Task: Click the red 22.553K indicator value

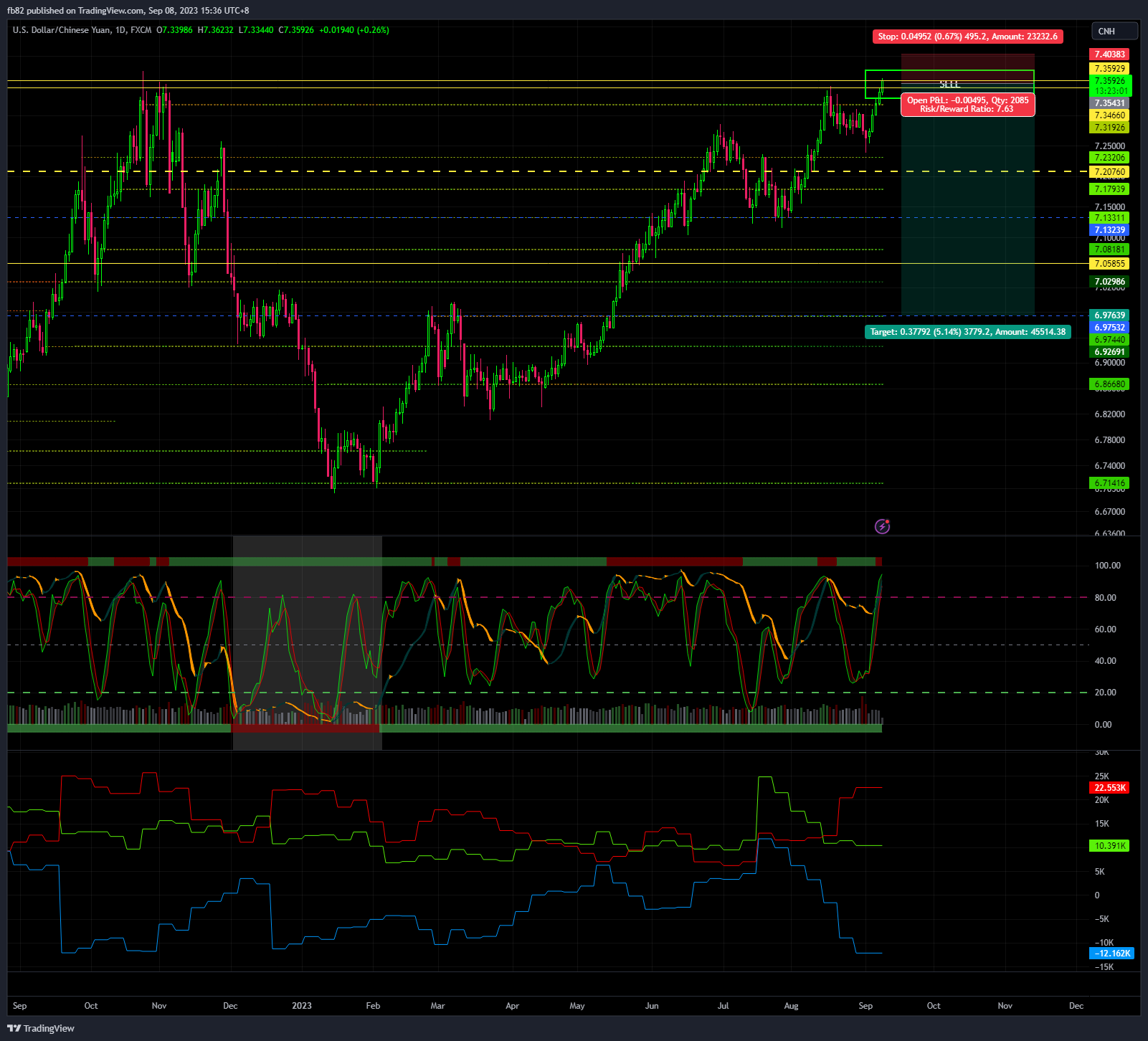Action: (1110, 788)
